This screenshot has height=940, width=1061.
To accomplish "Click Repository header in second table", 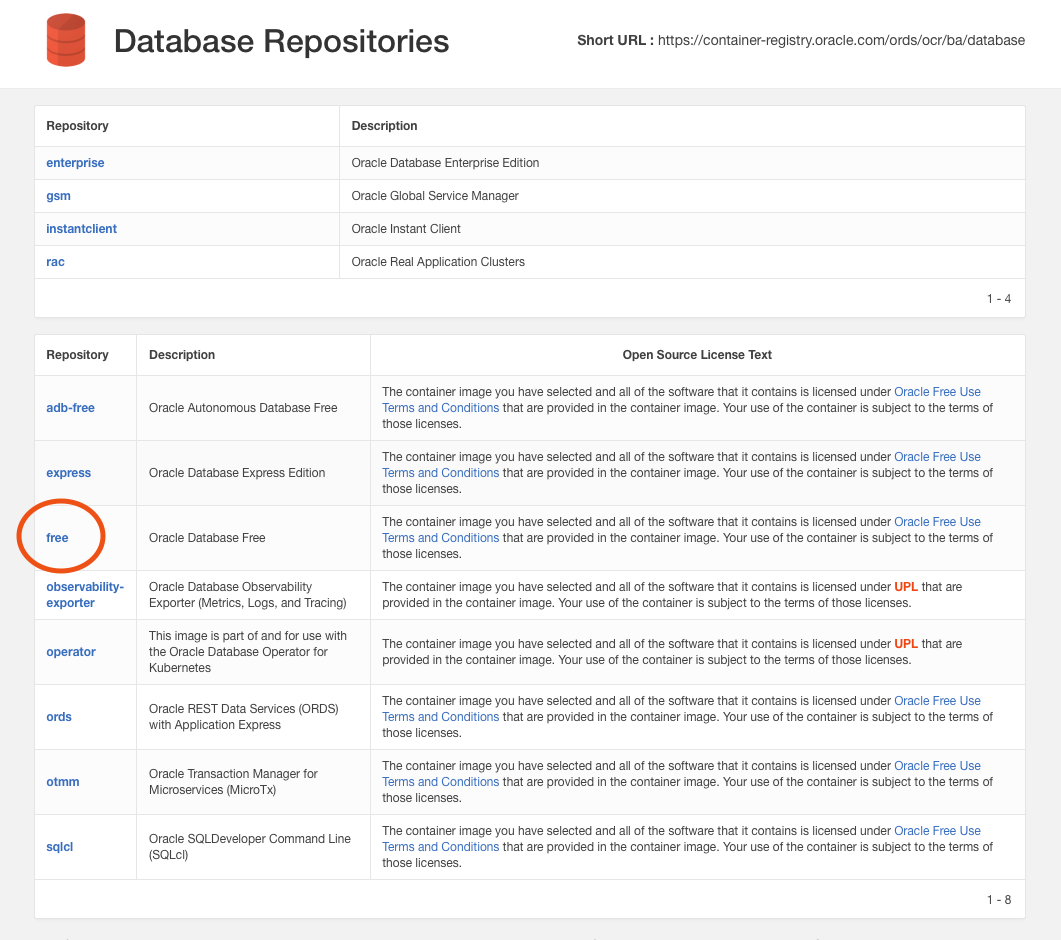I will (77, 355).
